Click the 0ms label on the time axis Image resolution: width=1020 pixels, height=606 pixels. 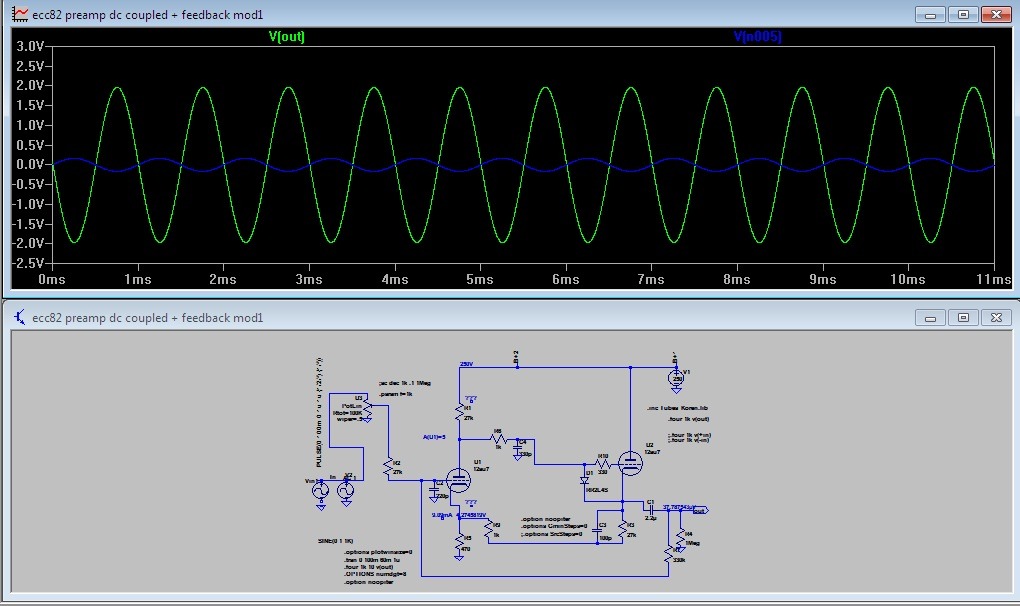[x=52, y=279]
